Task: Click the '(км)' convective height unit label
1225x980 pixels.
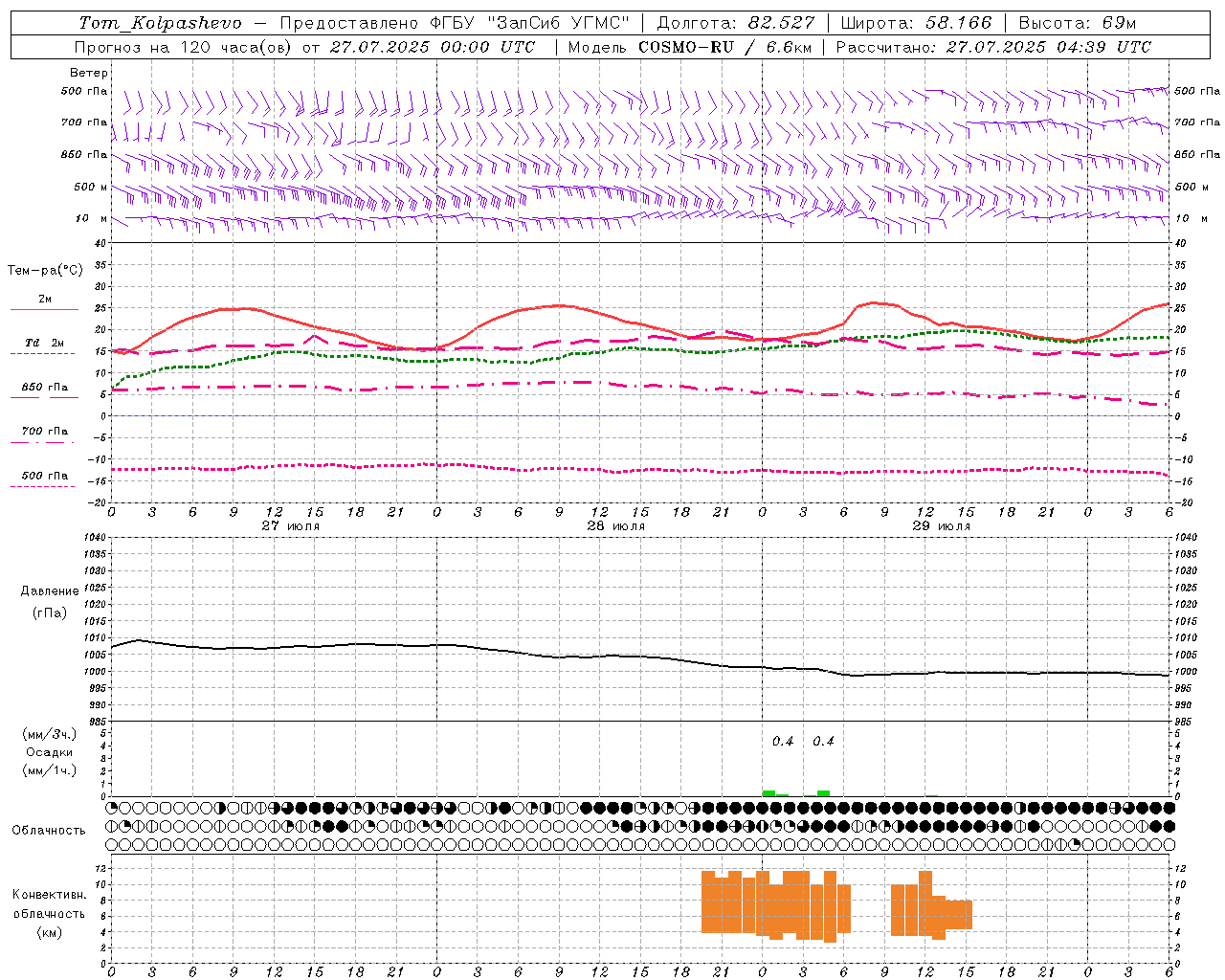Action: tap(50, 932)
